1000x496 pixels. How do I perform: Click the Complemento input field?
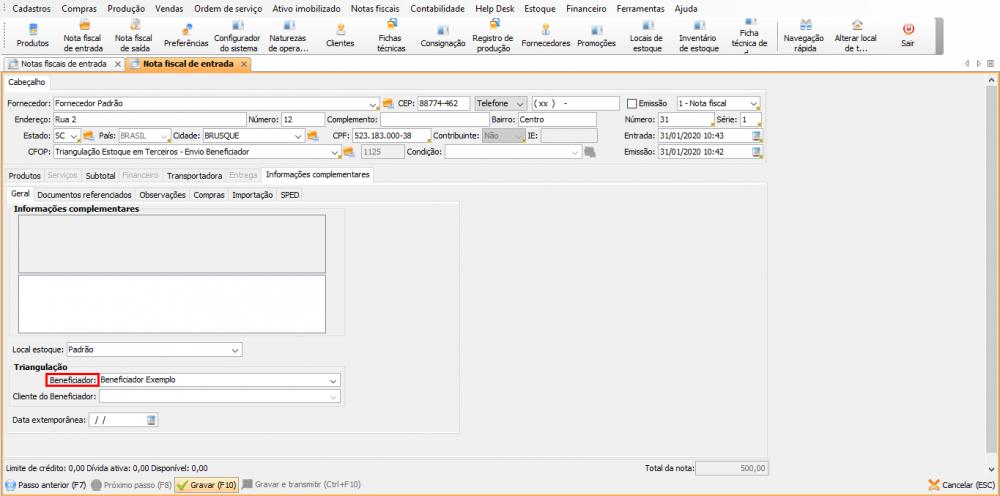(x=421, y=119)
